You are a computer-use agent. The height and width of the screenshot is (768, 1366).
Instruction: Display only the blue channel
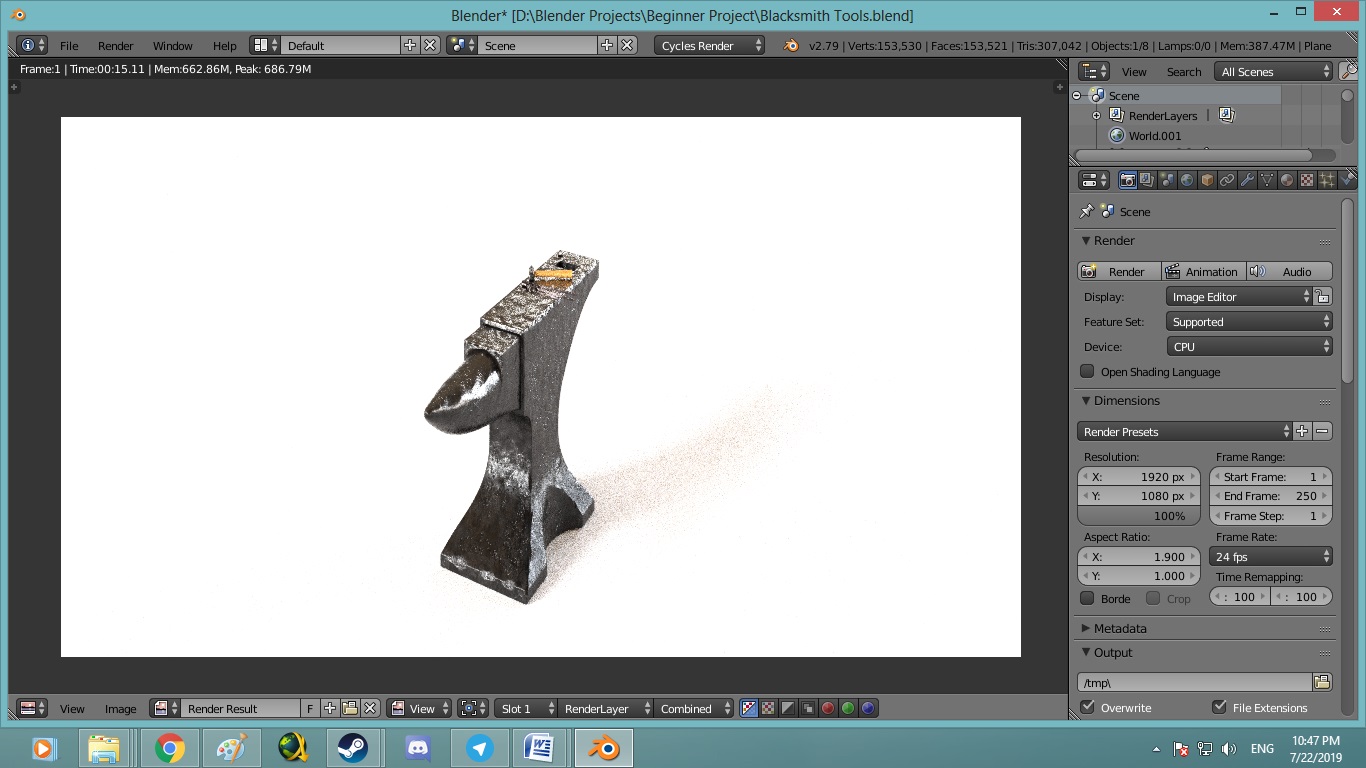pyautogui.click(x=868, y=708)
